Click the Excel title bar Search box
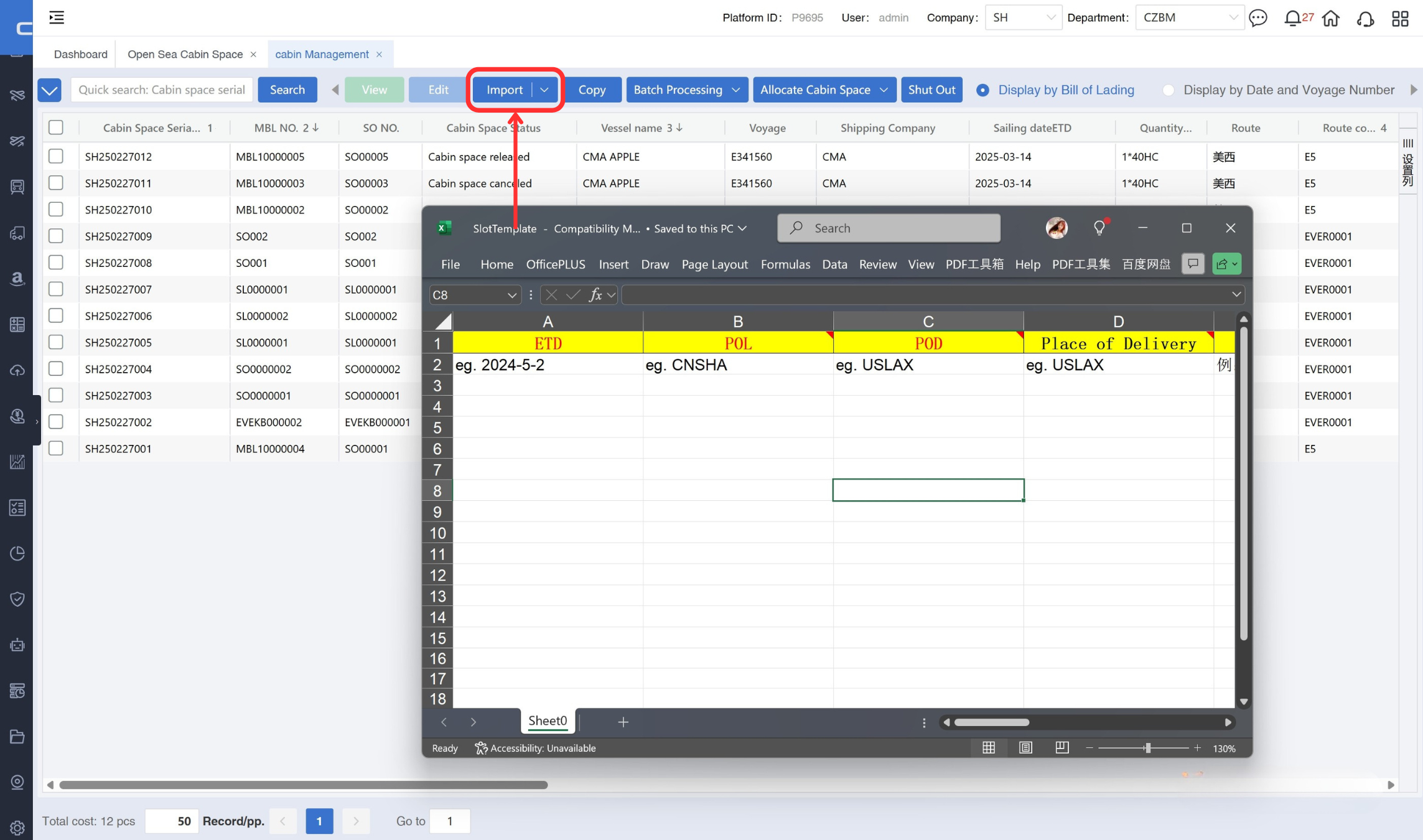Viewport: 1423px width, 840px height. point(889,228)
